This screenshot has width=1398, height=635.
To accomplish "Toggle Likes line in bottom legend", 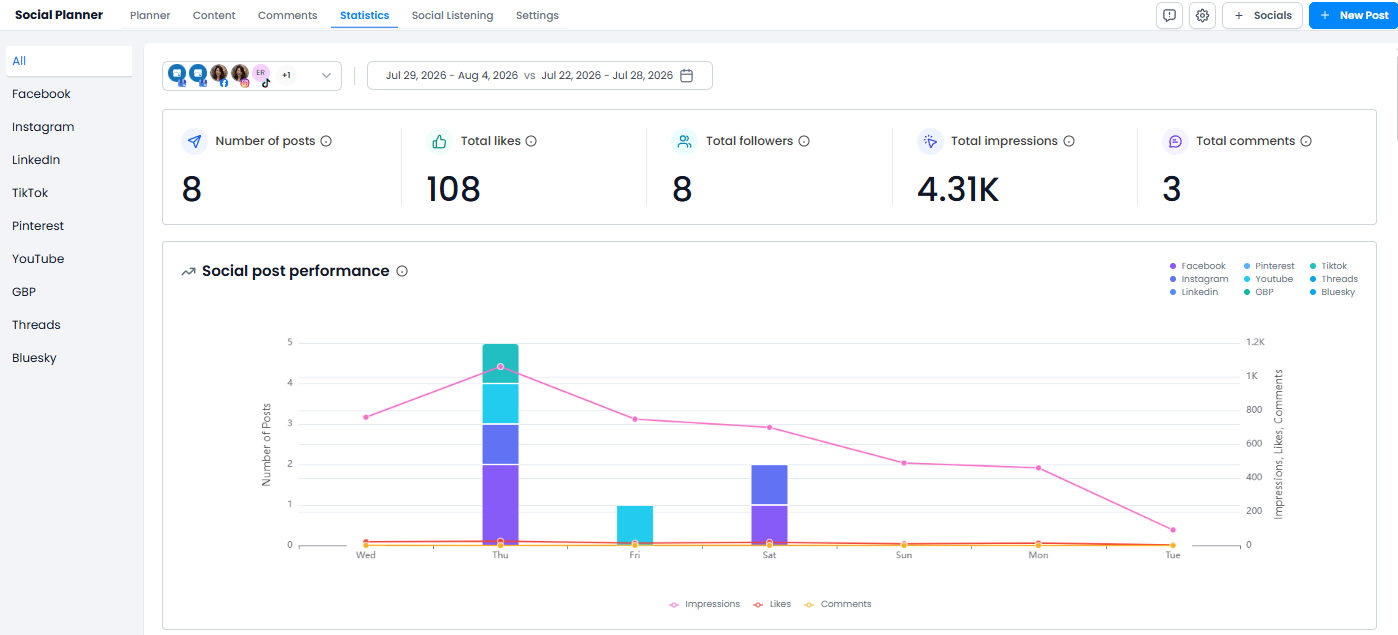I will click(x=772, y=604).
